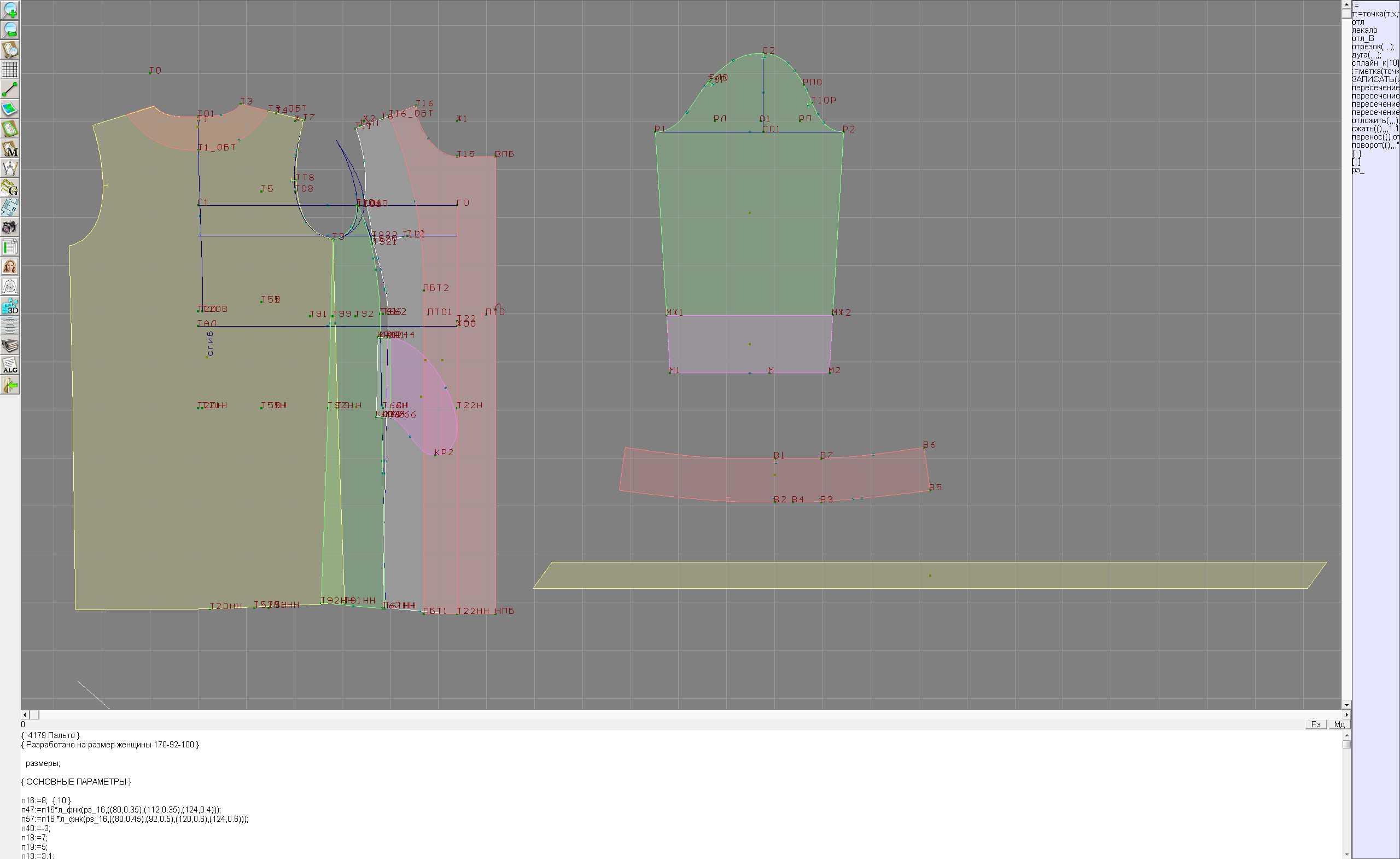This screenshot has width=1400, height=859.
Task: Select the line segment drawing tool
Action: click(10, 89)
